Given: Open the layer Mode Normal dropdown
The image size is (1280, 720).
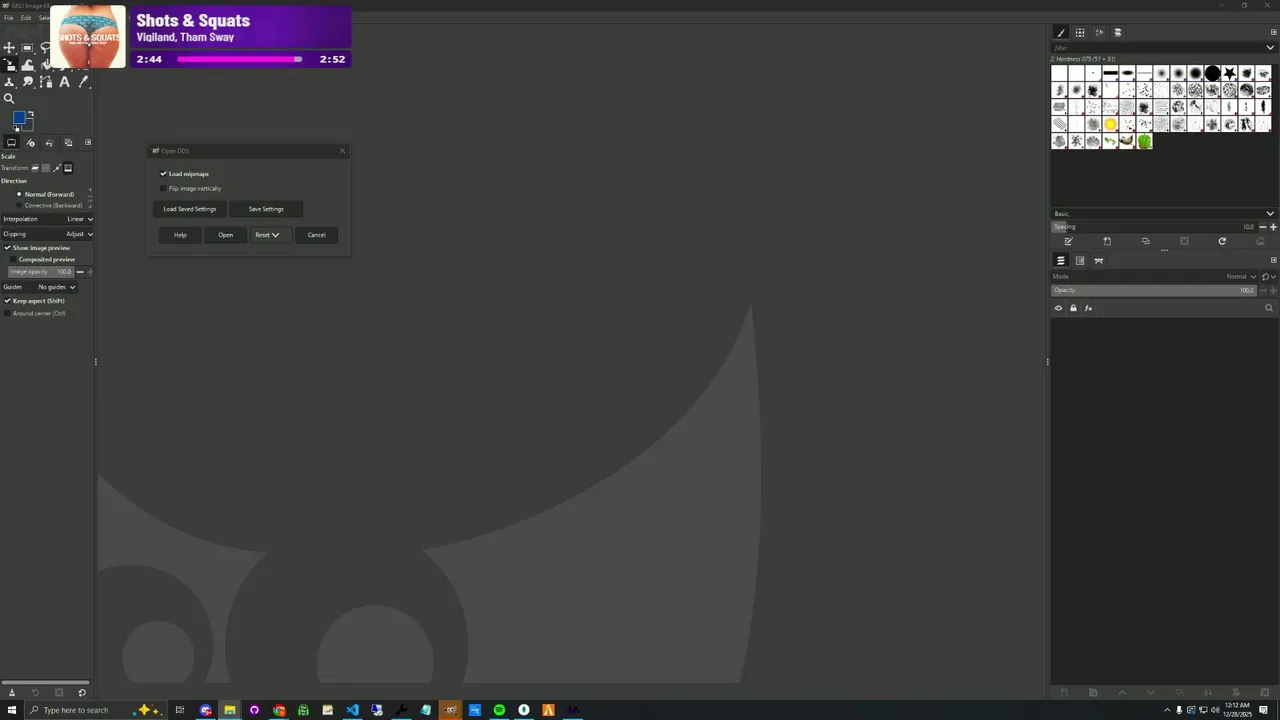Looking at the screenshot, I should click(1154, 277).
